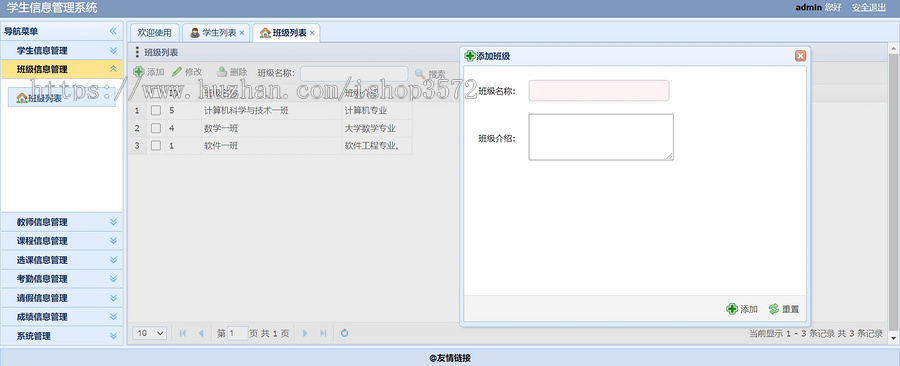Focus the 班级名称 search field in the toolbar
Viewport: 900px width, 366px height.
click(354, 73)
